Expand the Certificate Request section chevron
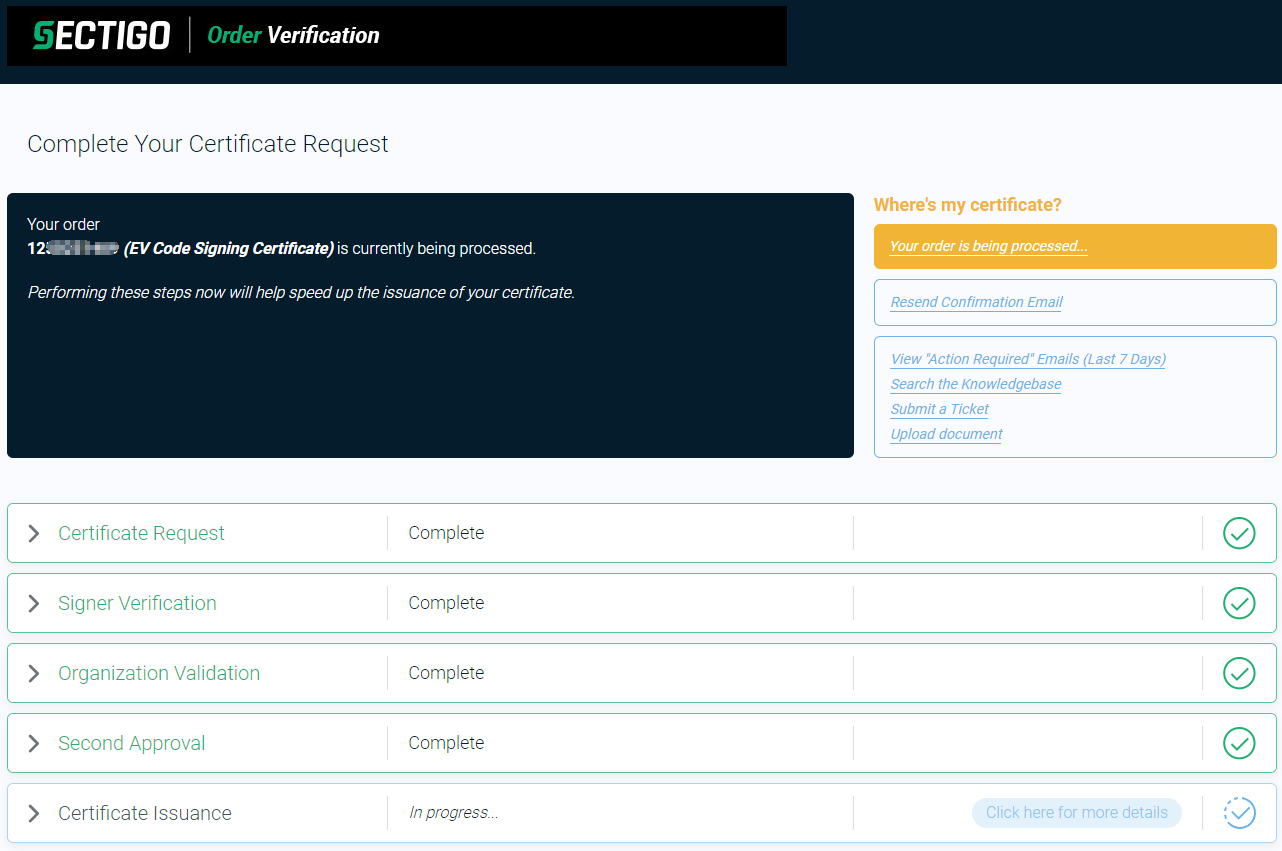The height and width of the screenshot is (851, 1282). point(34,533)
